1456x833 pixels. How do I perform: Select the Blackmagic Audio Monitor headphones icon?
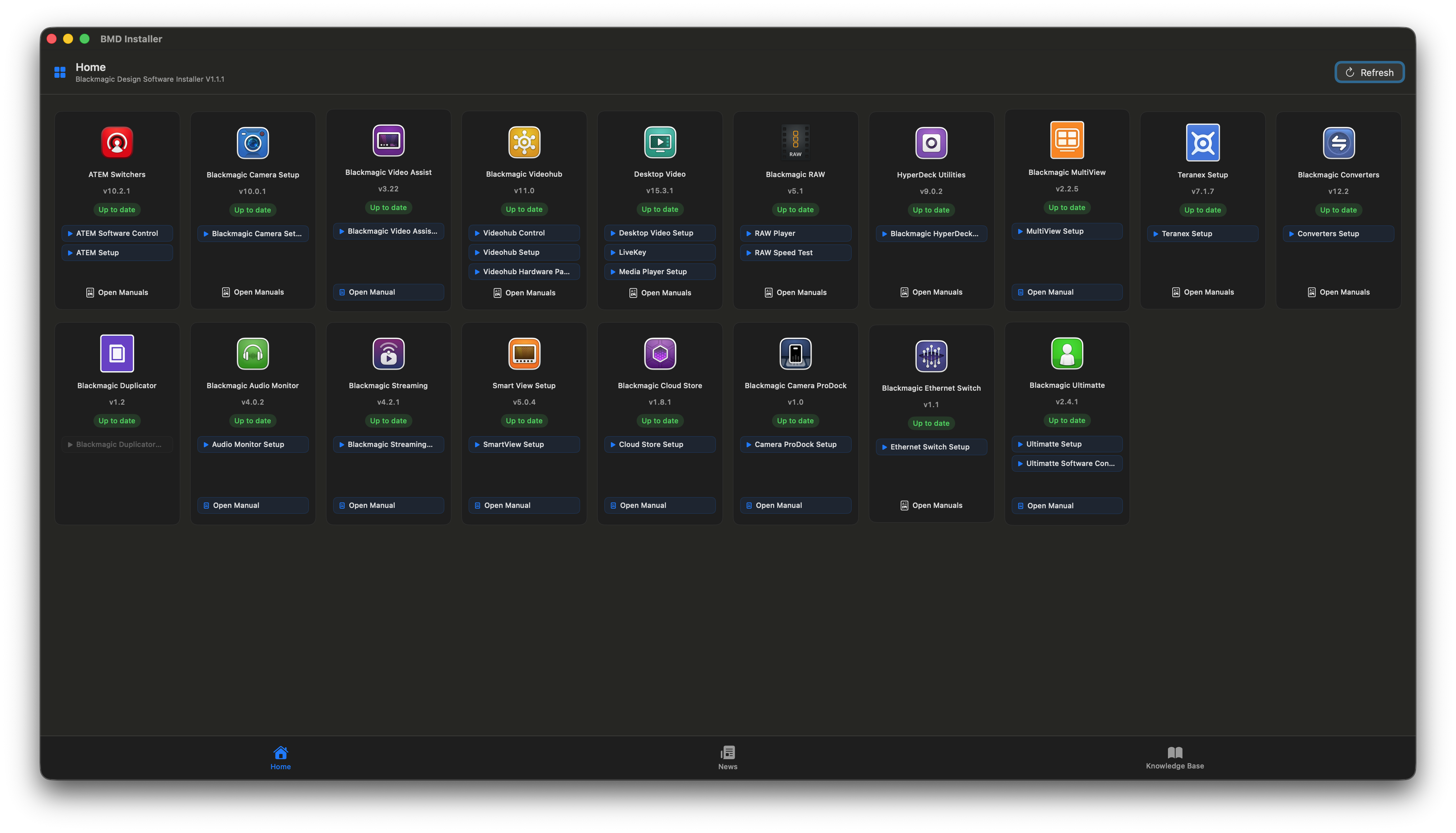click(252, 353)
